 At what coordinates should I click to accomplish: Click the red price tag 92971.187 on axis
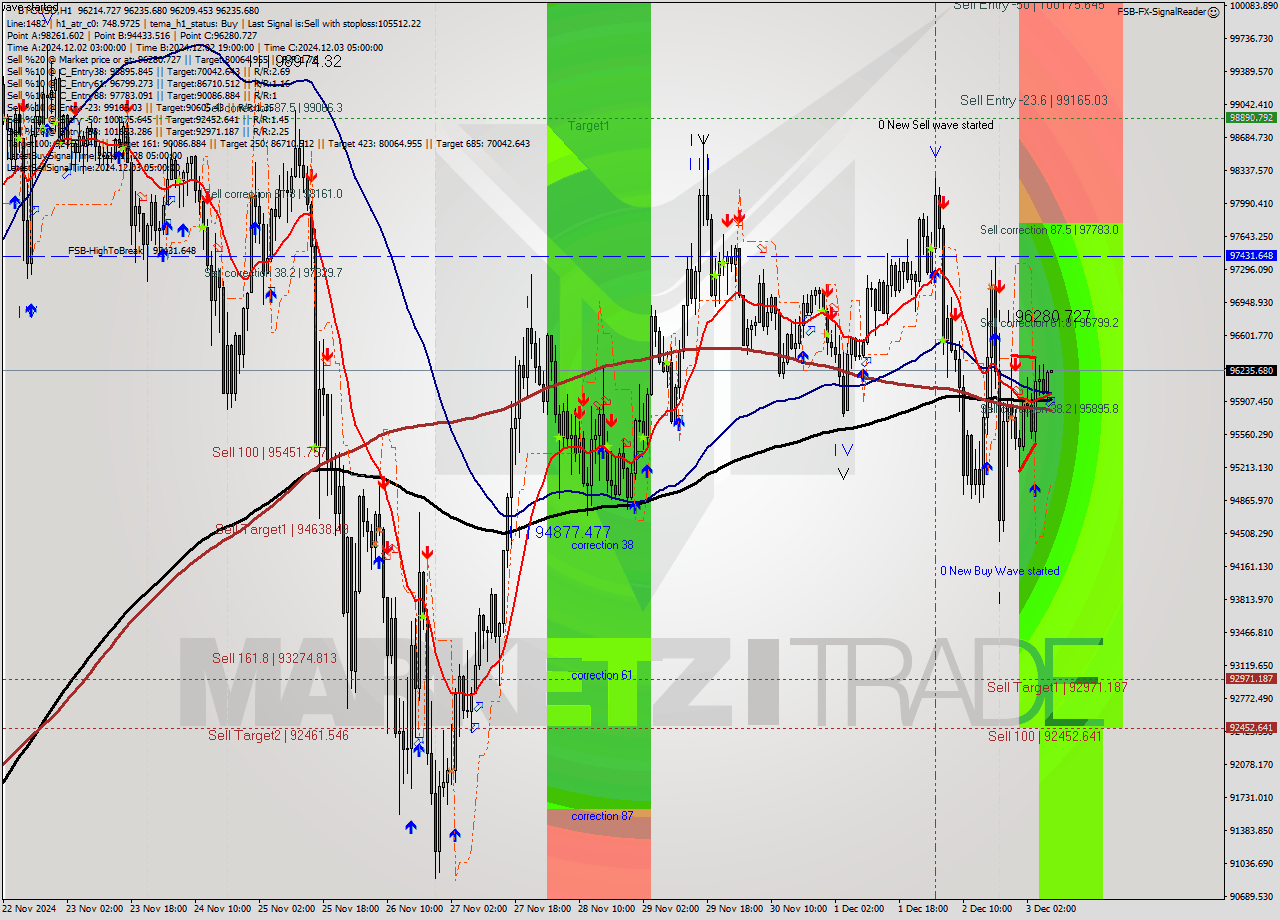click(1251, 678)
